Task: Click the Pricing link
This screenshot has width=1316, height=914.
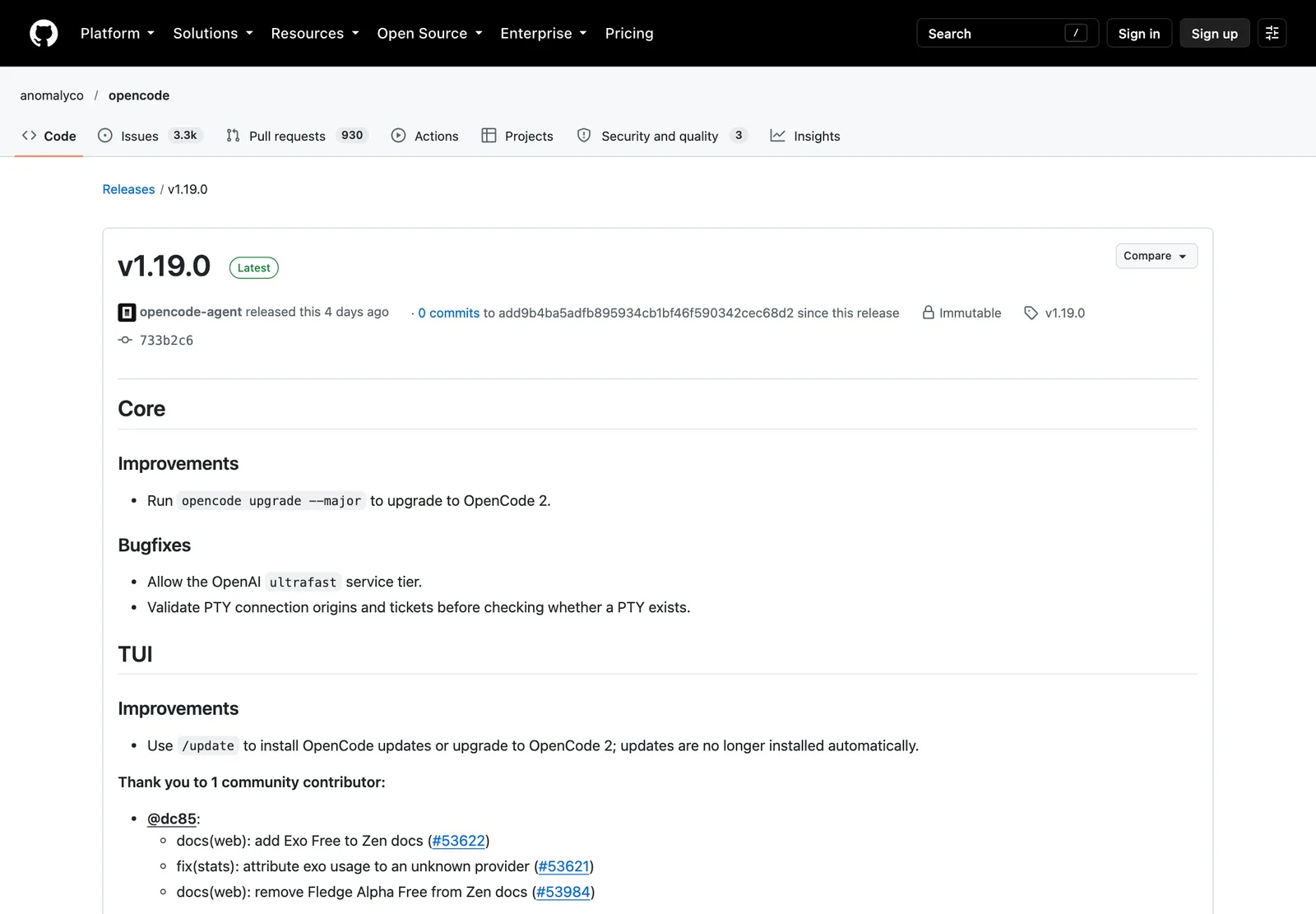Action: pos(629,33)
